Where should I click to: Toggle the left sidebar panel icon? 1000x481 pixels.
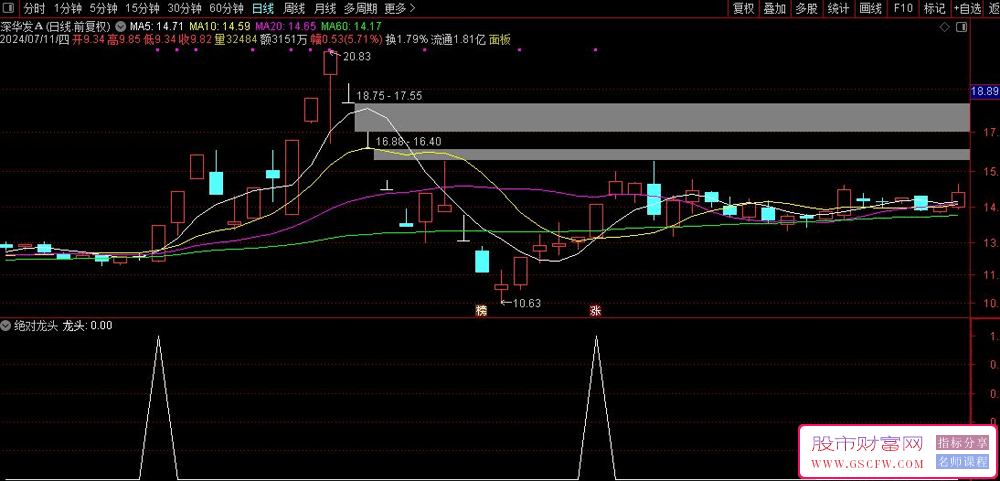pos(10,8)
